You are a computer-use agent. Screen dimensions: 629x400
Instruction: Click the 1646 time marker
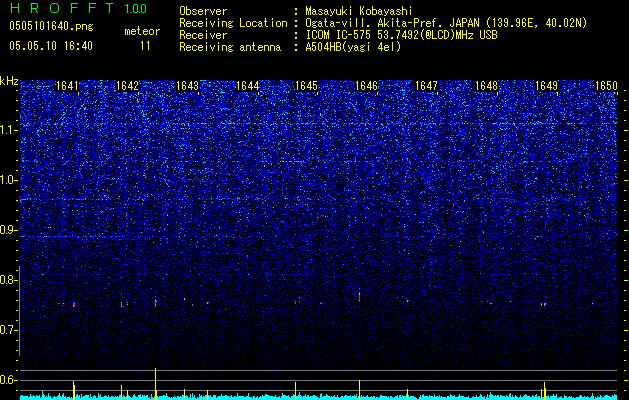pos(366,86)
